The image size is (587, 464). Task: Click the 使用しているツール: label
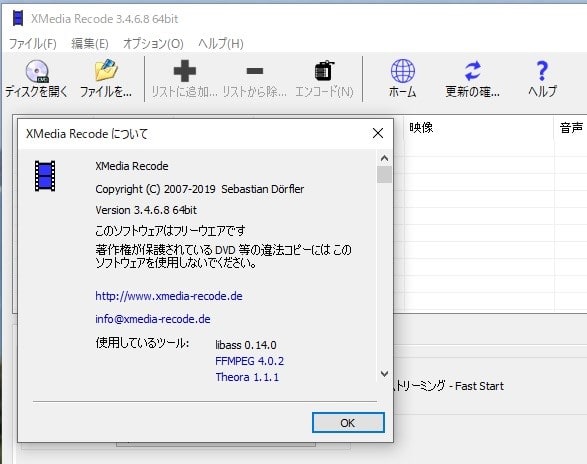142,343
